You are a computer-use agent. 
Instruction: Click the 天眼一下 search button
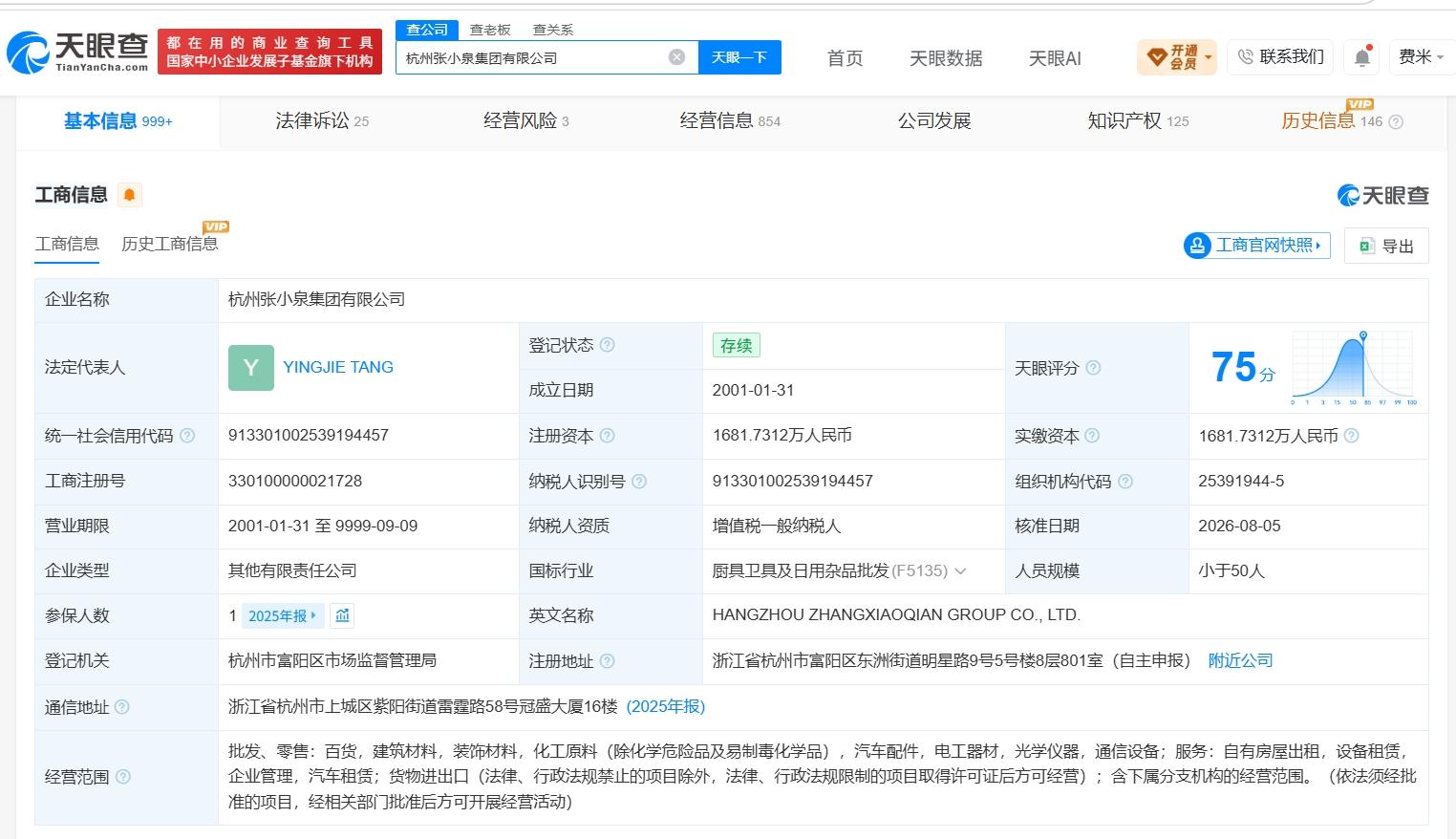(739, 57)
